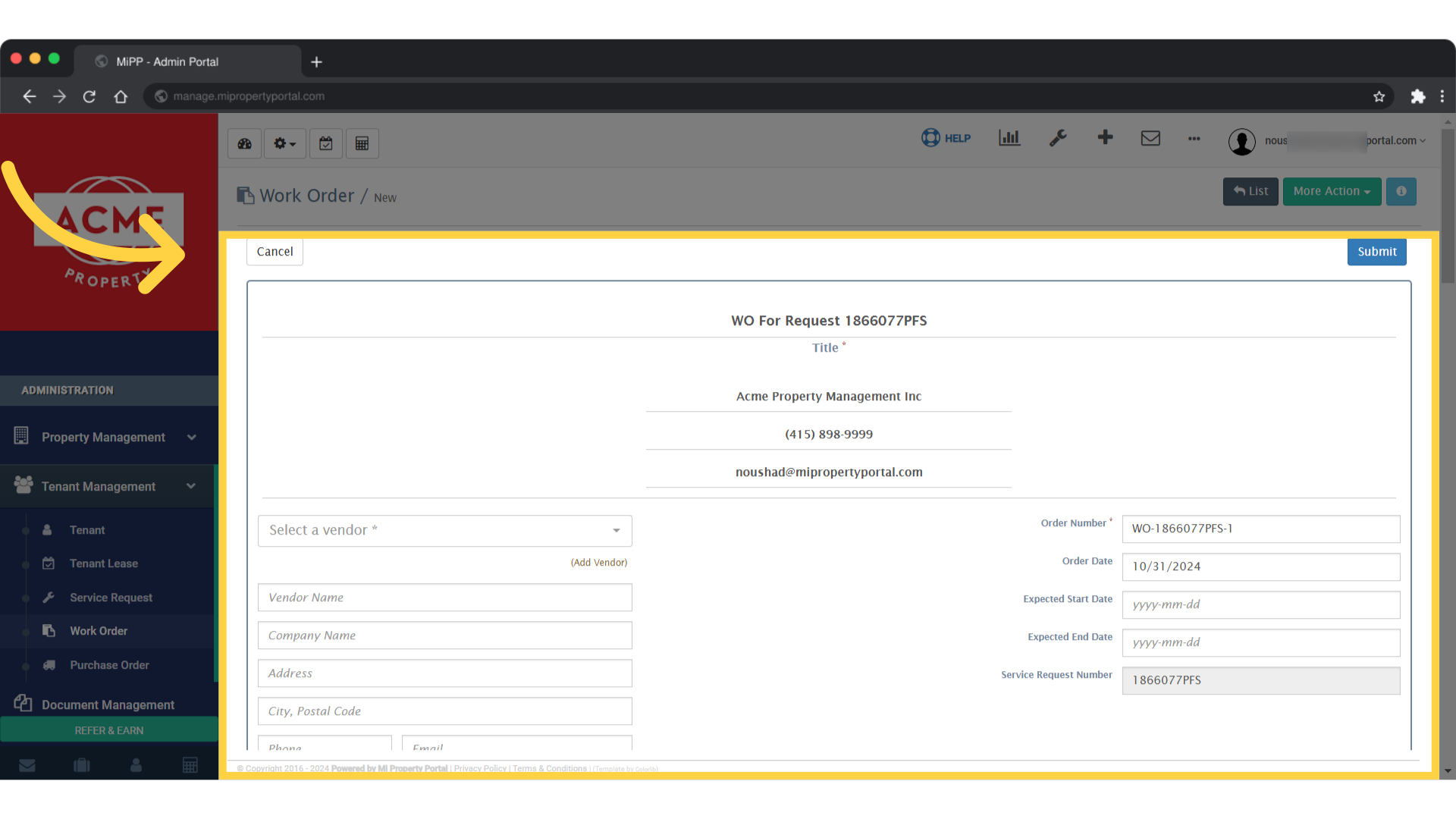Image resolution: width=1456 pixels, height=819 pixels.
Task: Open the envelope messages icon in header
Action: (1150, 138)
